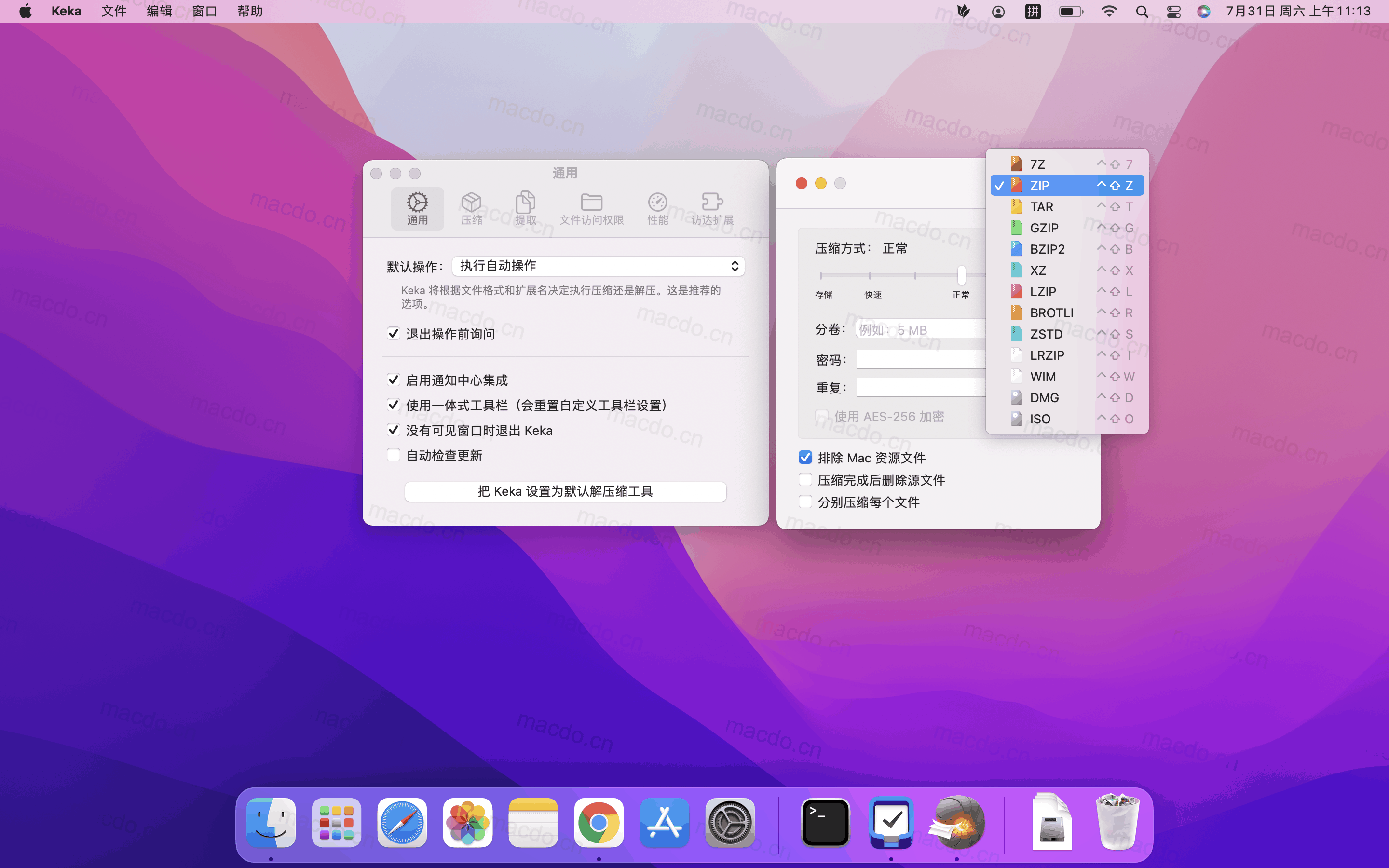This screenshot has height=868, width=1389.
Task: Click 把 Keka 设置为默认解压缩工具 button
Action: 565,491
